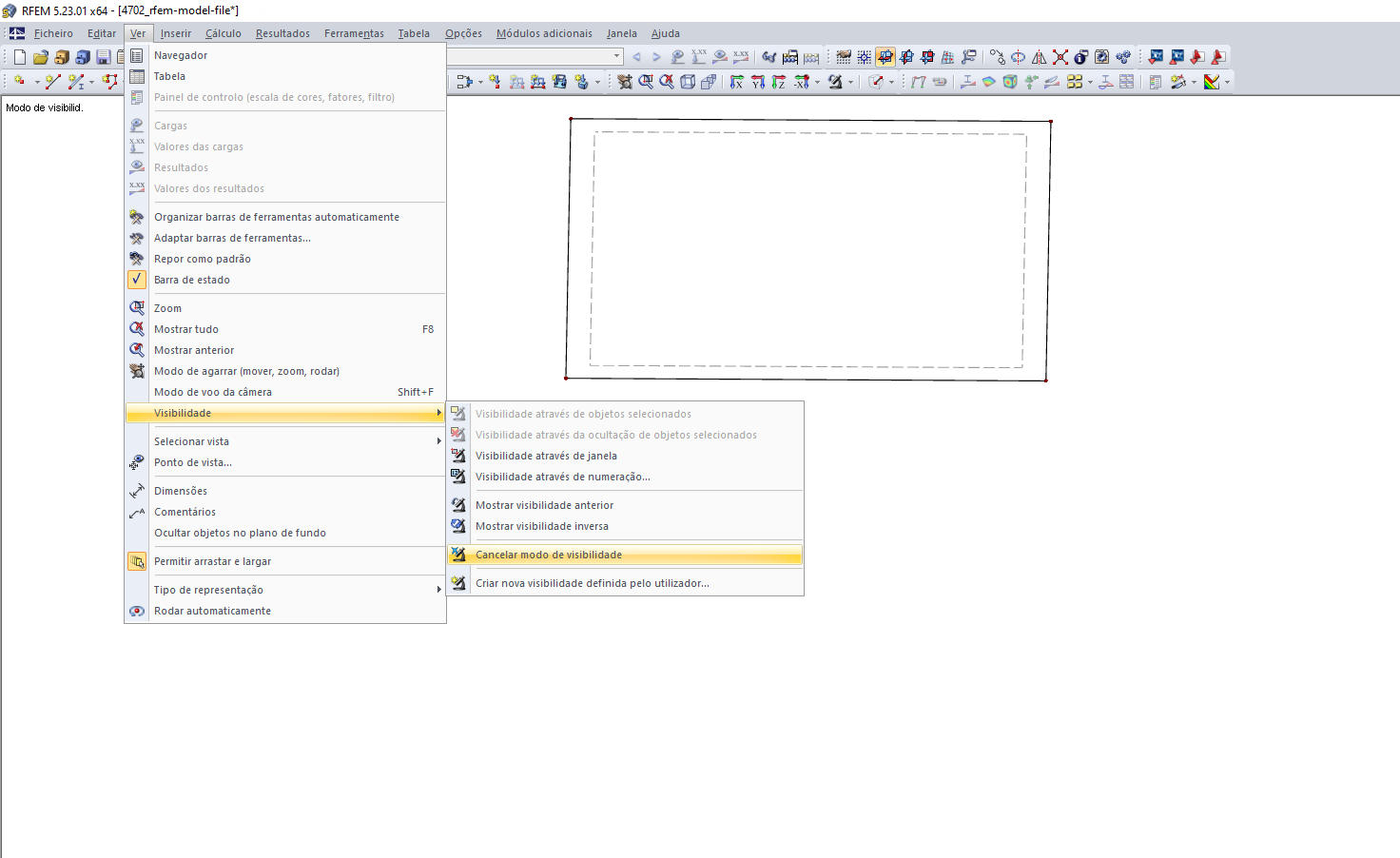Open the load case combo box dropdown

616,56
